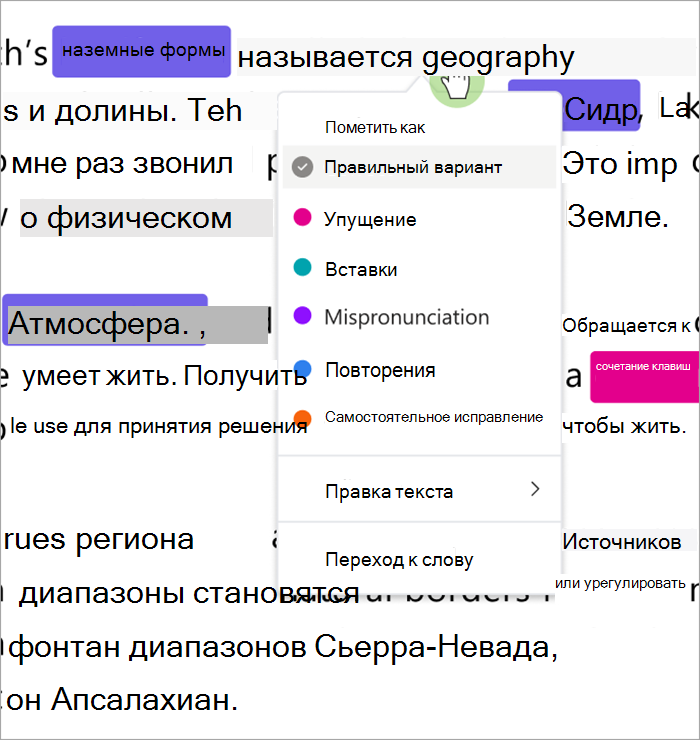Click the word 'региона' in the passage
The height and width of the screenshot is (740, 700).
(135, 541)
